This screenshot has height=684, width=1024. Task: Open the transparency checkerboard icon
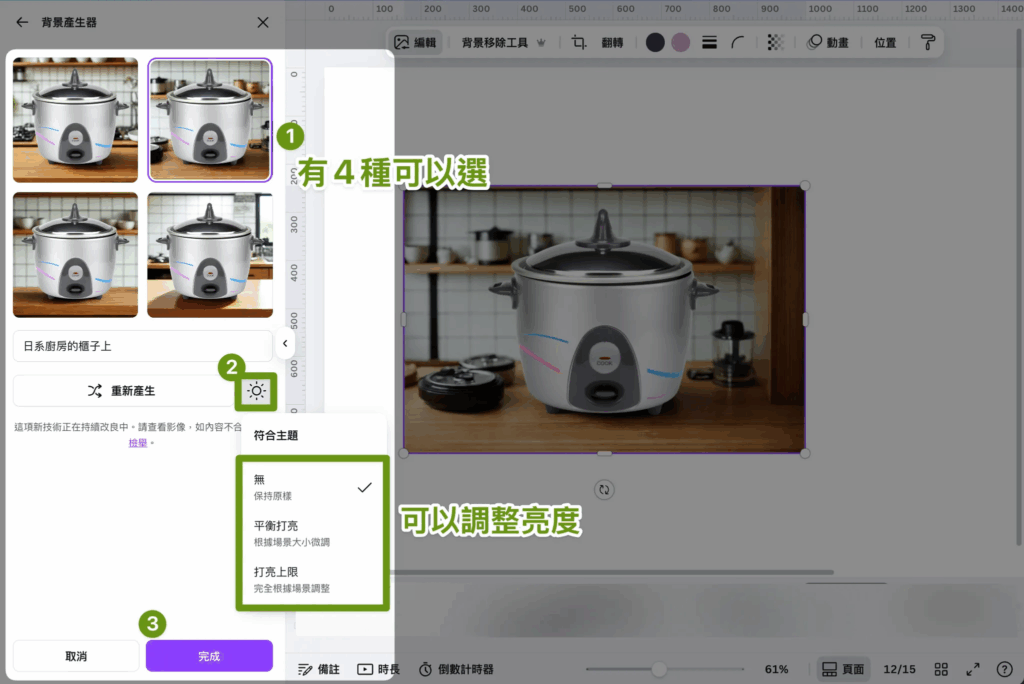point(775,42)
